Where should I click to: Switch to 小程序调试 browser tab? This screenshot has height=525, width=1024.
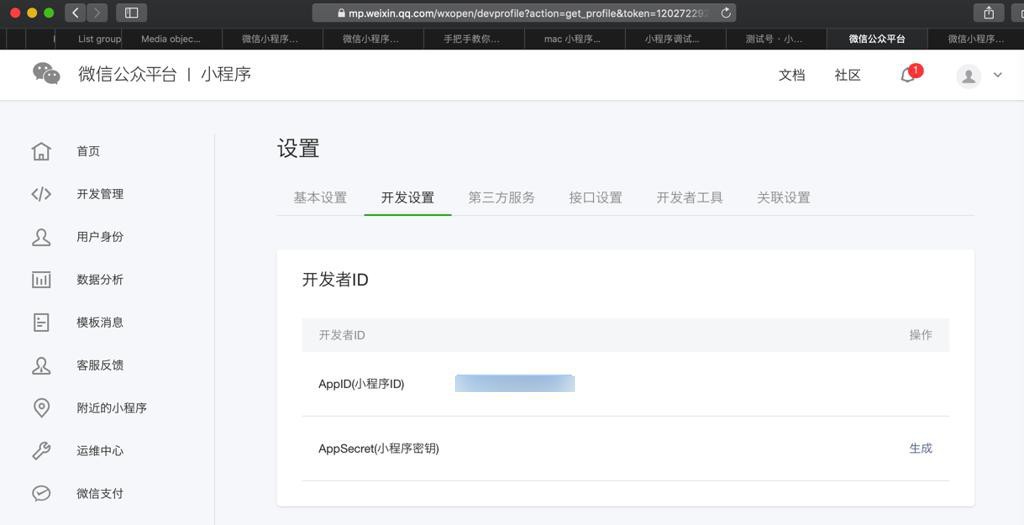click(673, 39)
